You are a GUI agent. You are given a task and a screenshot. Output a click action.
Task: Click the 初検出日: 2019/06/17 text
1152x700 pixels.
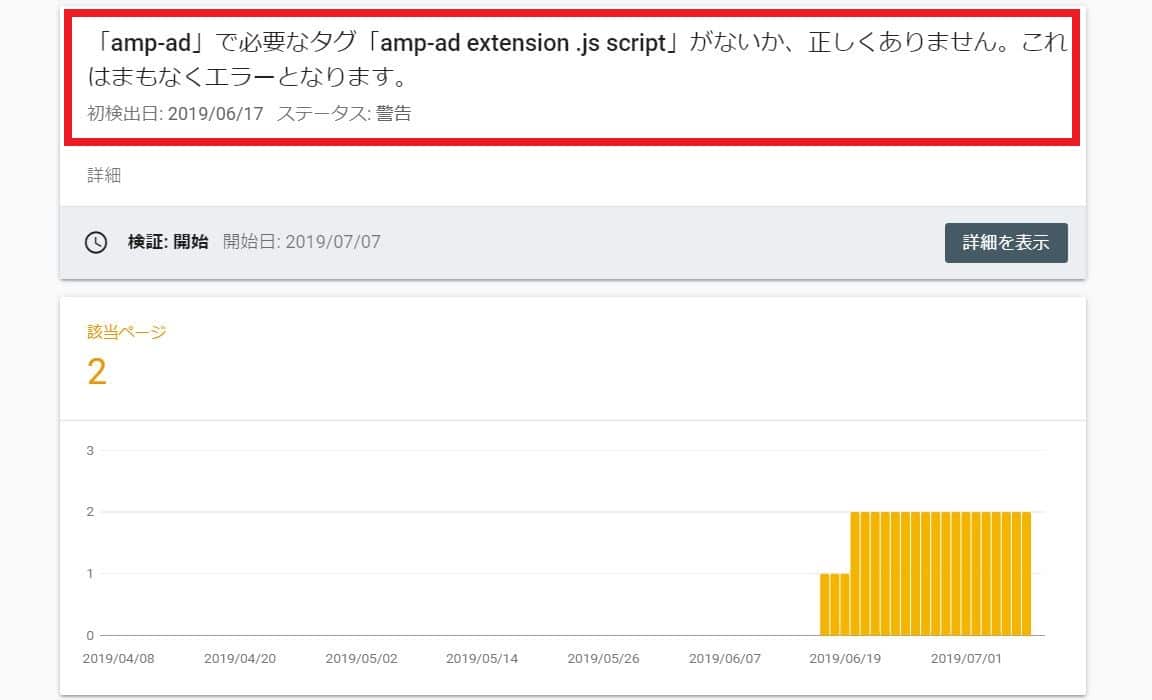coord(176,114)
